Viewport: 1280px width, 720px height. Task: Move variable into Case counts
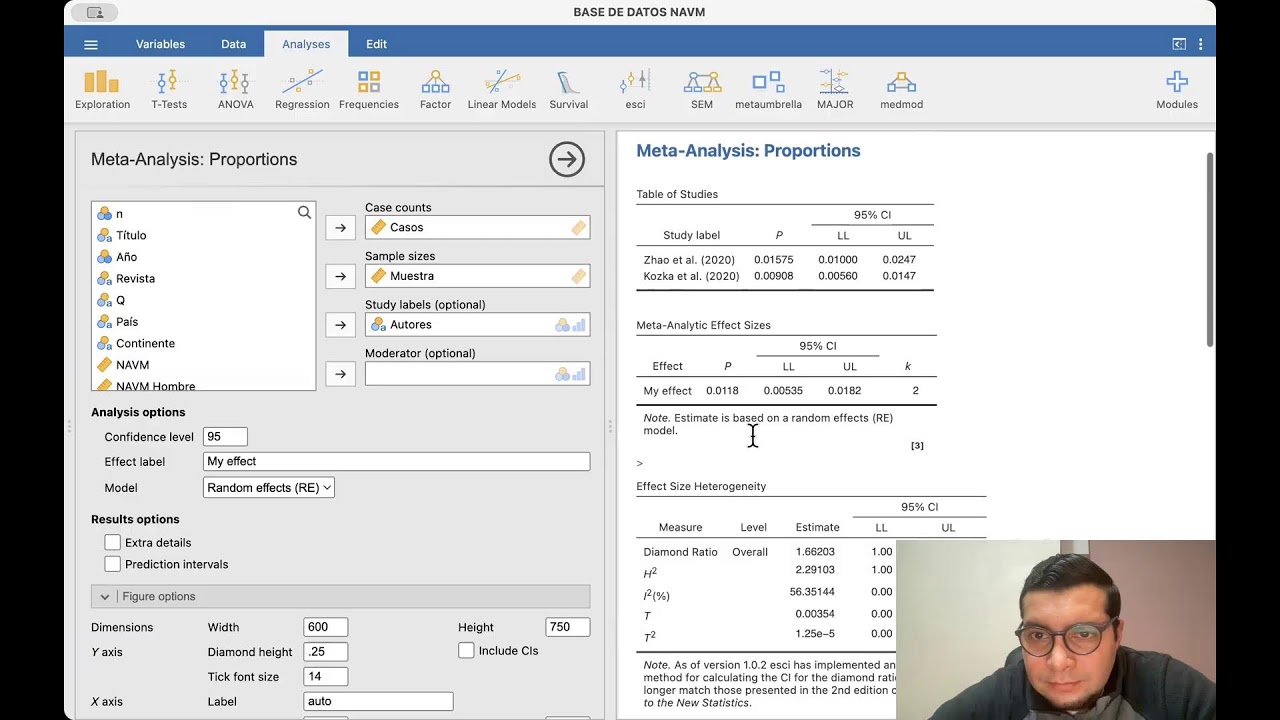pos(340,228)
